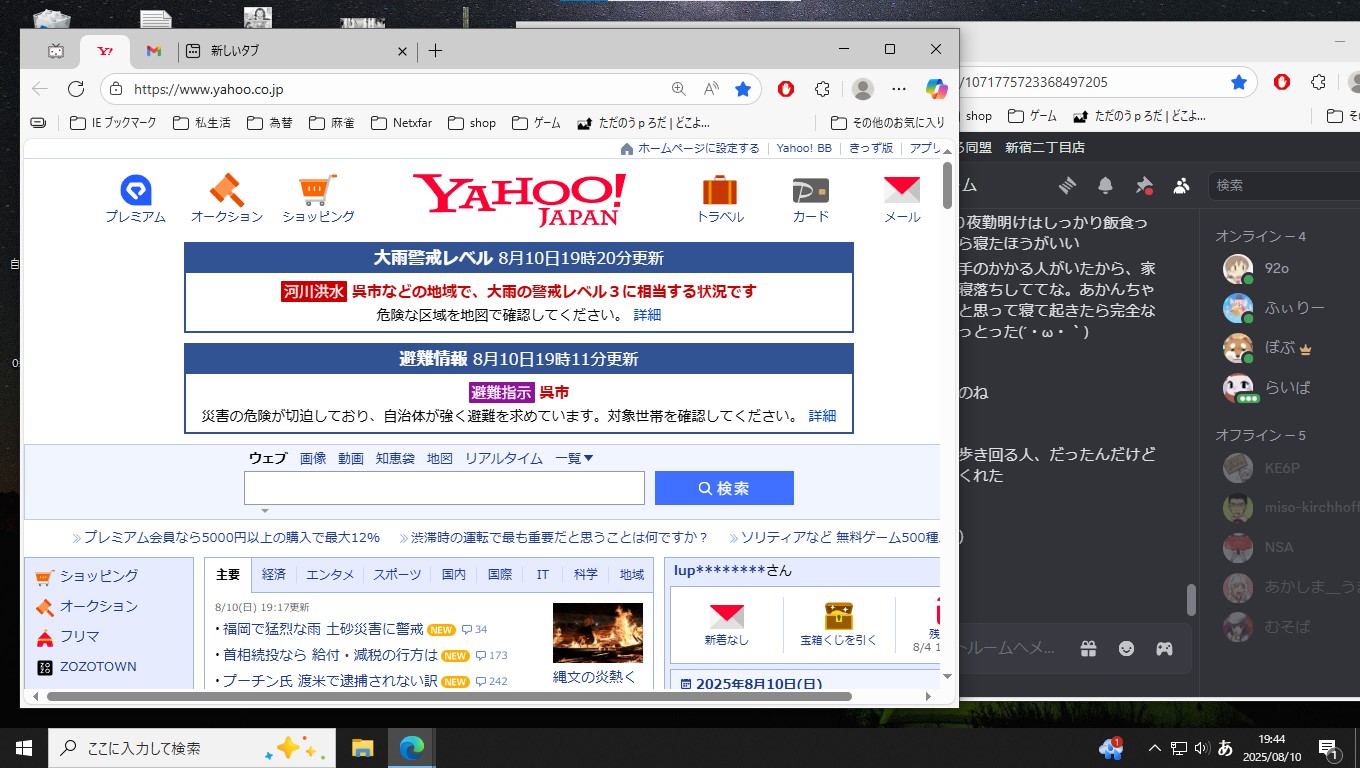This screenshot has width=1360, height=768.
Task: Select 国際 news tab
Action: pyautogui.click(x=500, y=574)
